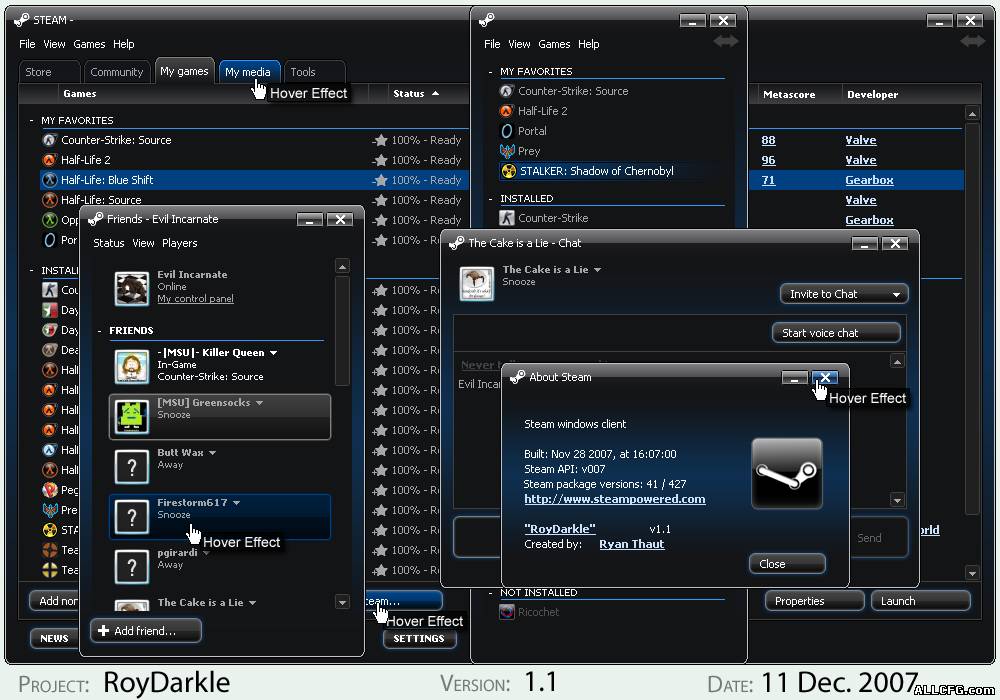Screen dimensions: 1000x700
Task: Click the Half-Life: Blue Shift game icon
Action: click(x=50, y=180)
